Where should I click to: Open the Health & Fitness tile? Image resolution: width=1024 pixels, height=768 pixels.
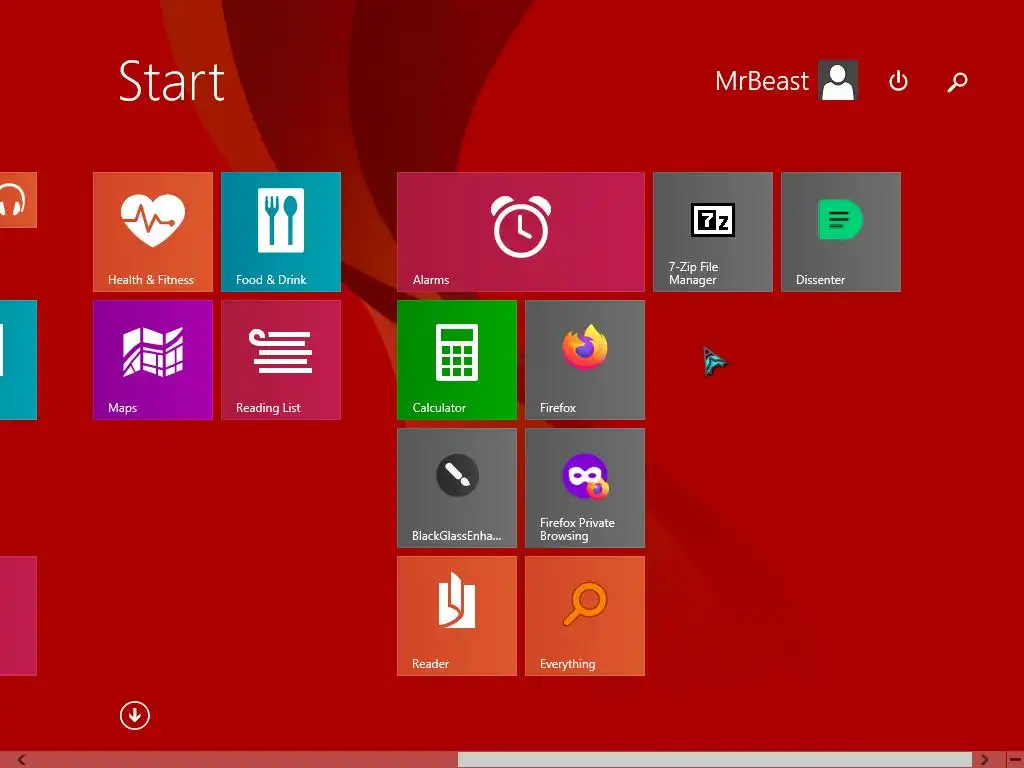coord(153,232)
